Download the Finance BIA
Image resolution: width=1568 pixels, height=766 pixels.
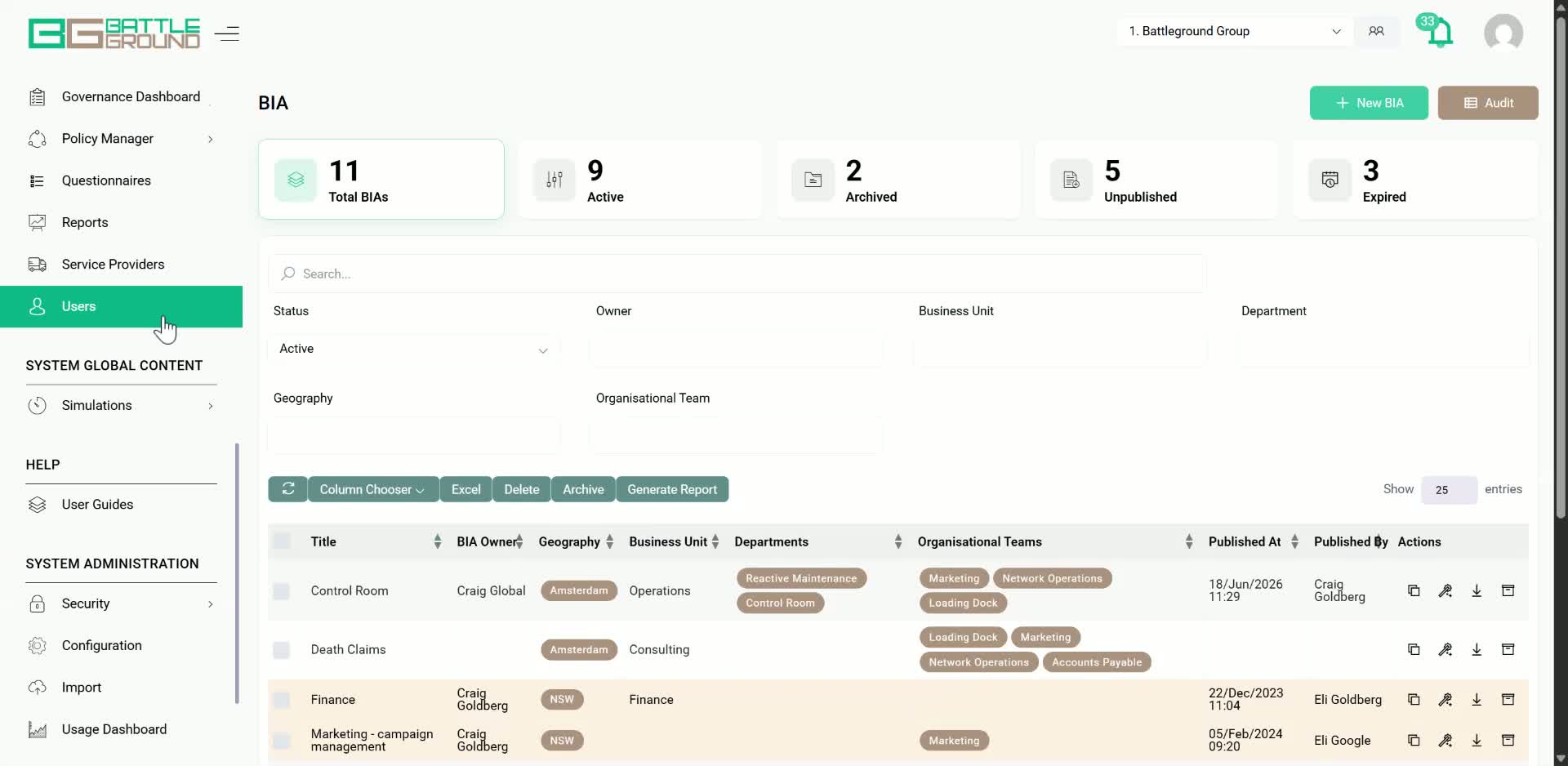point(1477,699)
